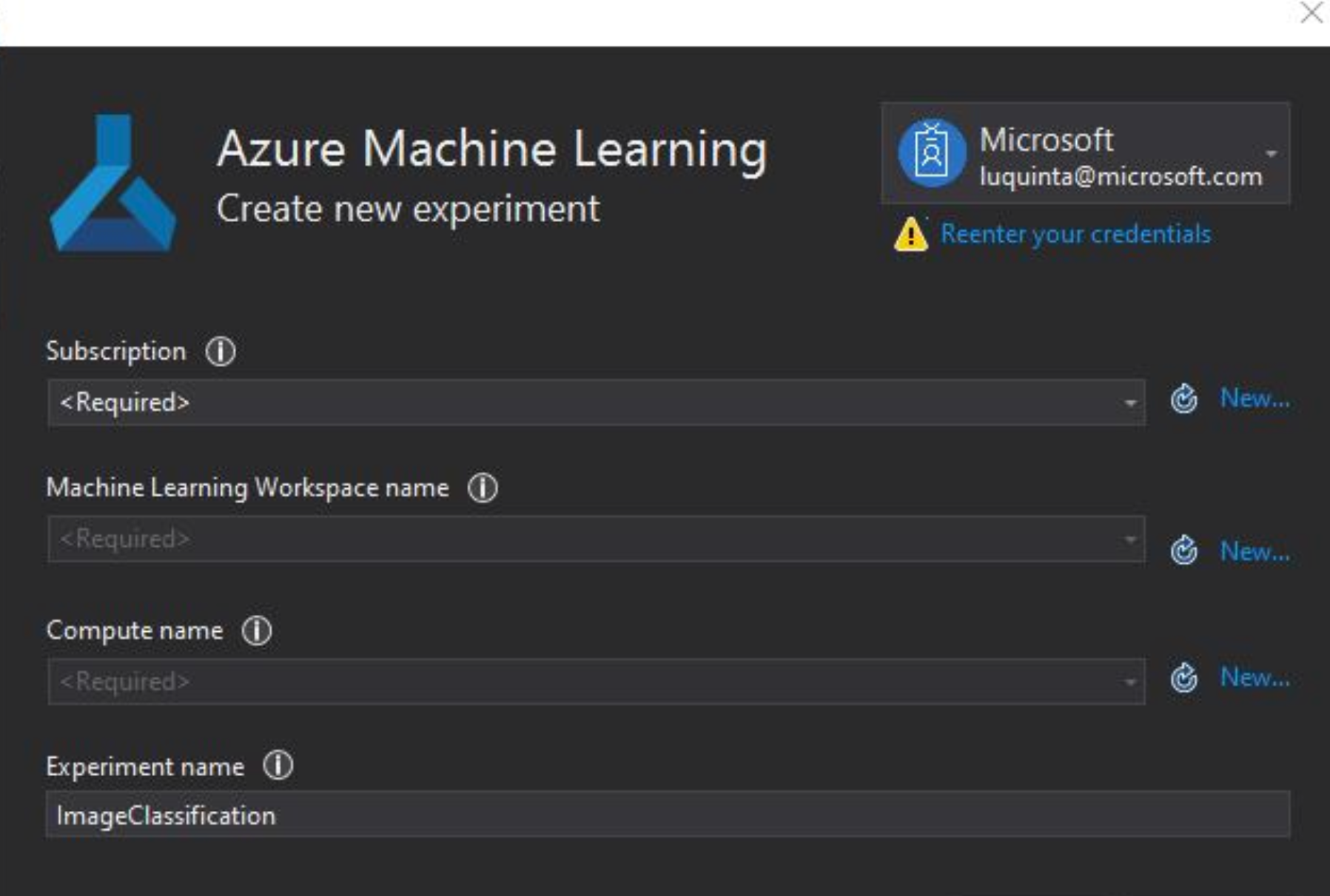Click the Subscription info icon
Image resolution: width=1330 pixels, height=896 pixels.
pos(221,351)
